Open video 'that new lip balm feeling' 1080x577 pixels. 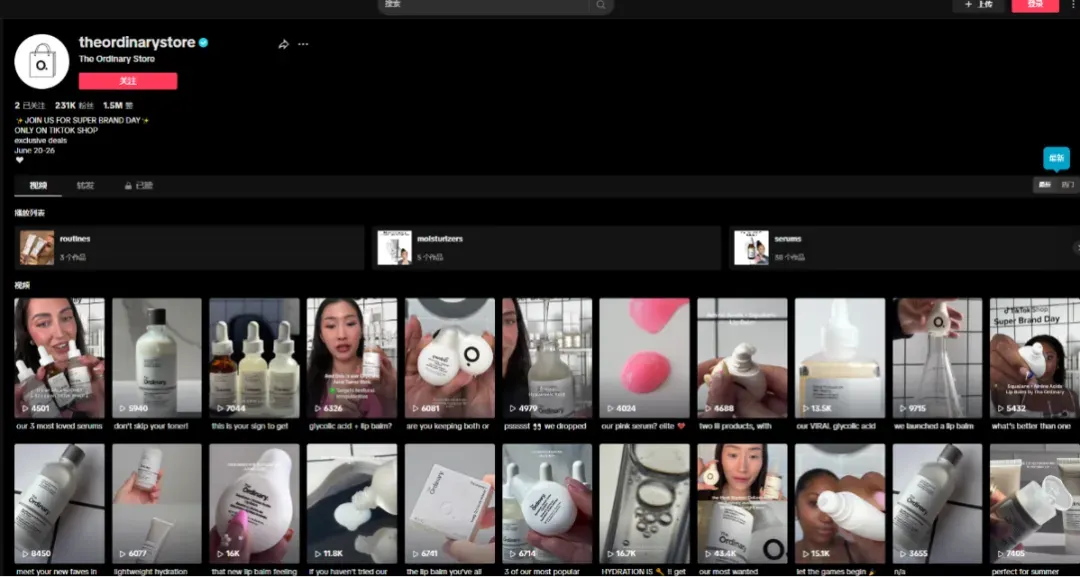click(x=255, y=504)
